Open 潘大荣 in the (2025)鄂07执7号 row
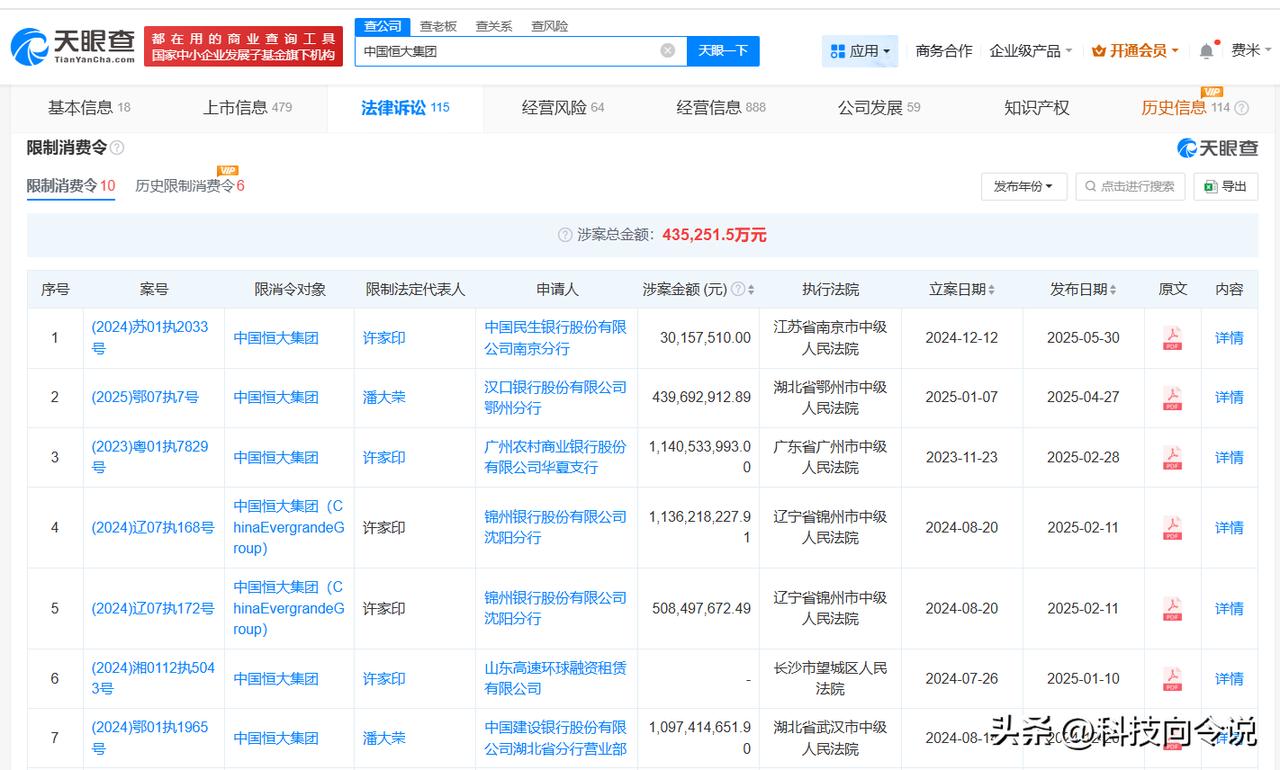The image size is (1280, 770). click(x=384, y=398)
